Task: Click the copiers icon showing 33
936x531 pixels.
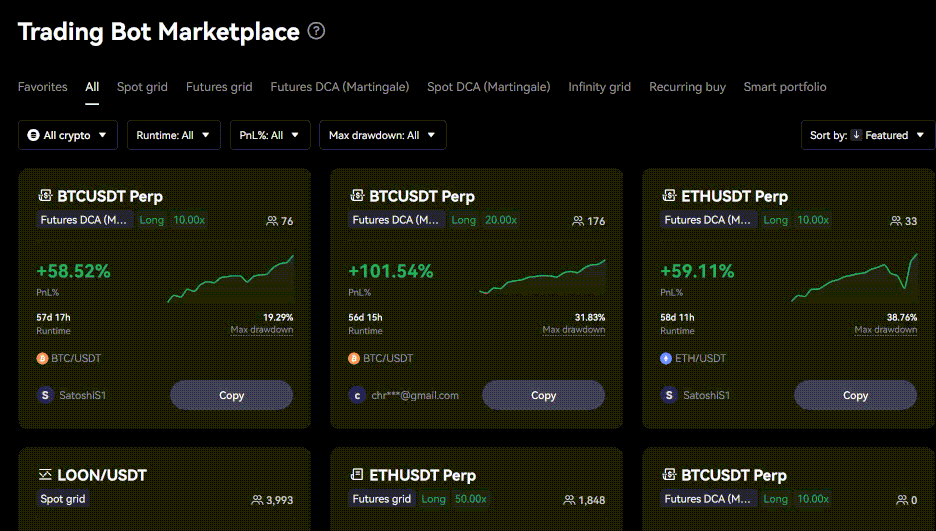Action: [896, 221]
